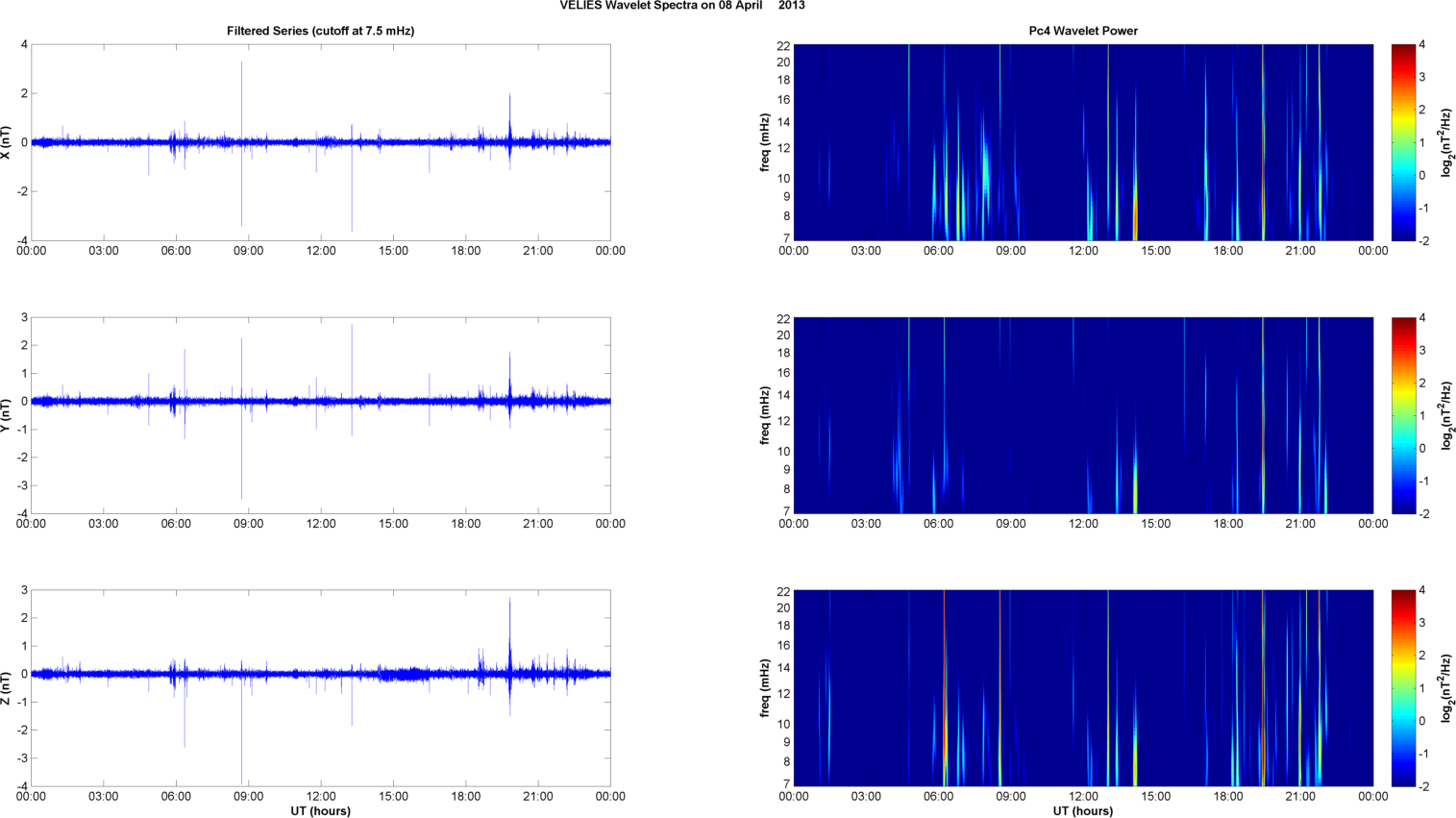Click the colorbar beside the middle wavelet plot
1456x818 pixels.
1403,415
